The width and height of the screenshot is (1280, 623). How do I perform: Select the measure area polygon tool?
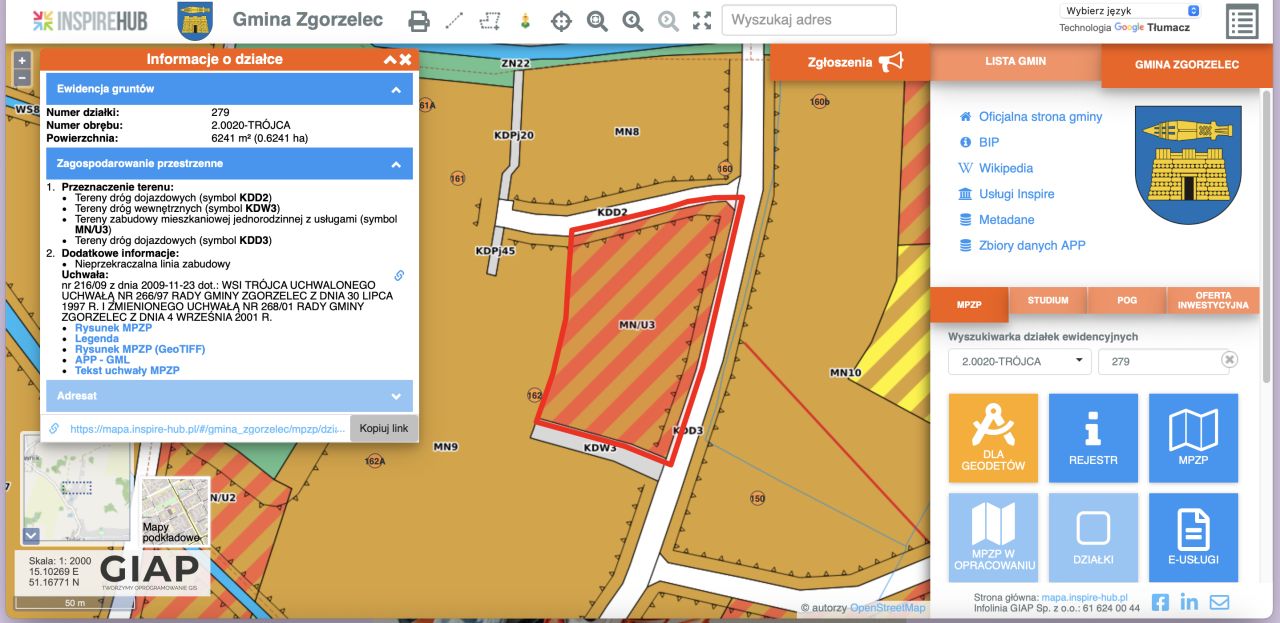pyautogui.click(x=489, y=20)
